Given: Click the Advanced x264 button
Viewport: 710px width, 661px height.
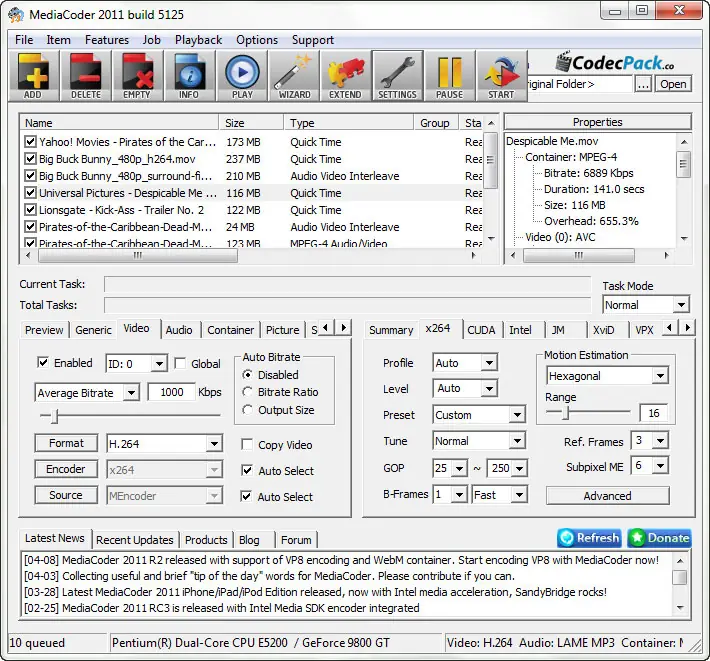Looking at the screenshot, I should (x=607, y=496).
